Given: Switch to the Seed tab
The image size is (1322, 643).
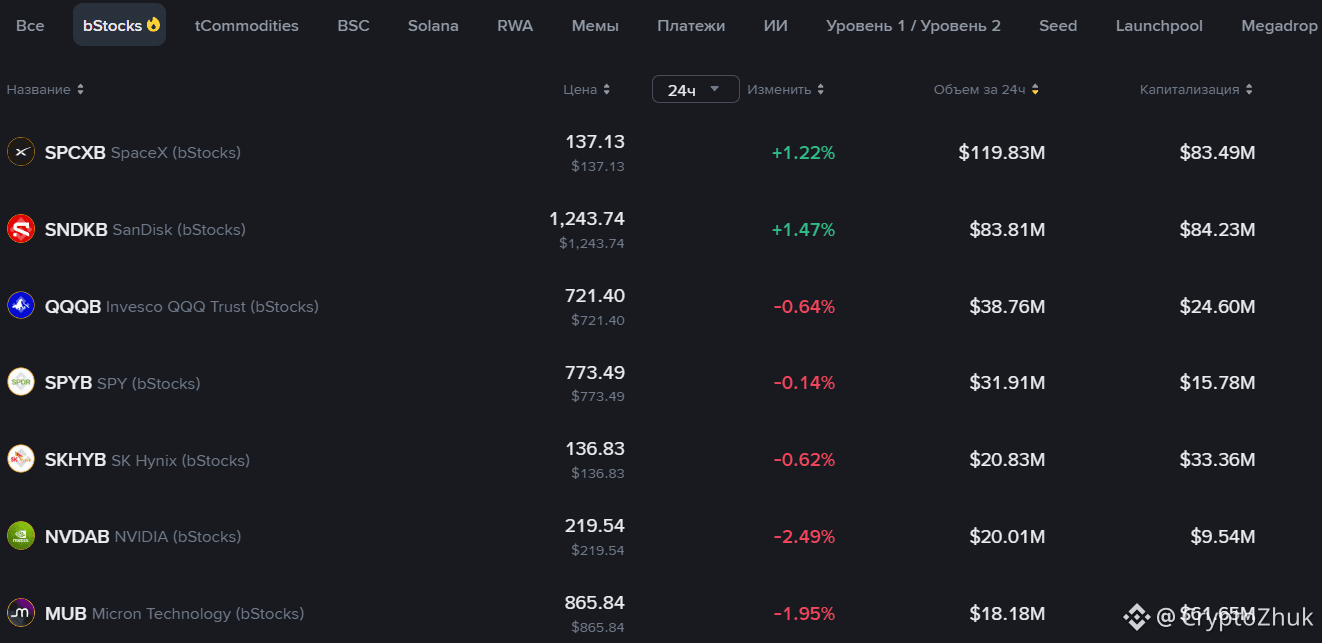Looking at the screenshot, I should click(1058, 25).
